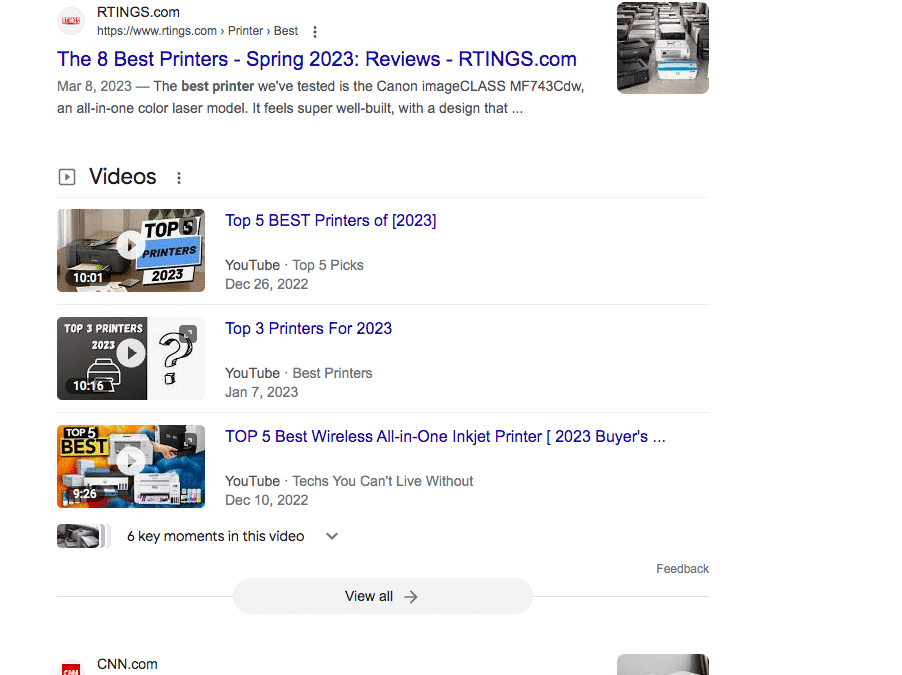The height and width of the screenshot is (675, 902).
Task: Click Techs You Can't Live Without channel
Action: (x=383, y=481)
